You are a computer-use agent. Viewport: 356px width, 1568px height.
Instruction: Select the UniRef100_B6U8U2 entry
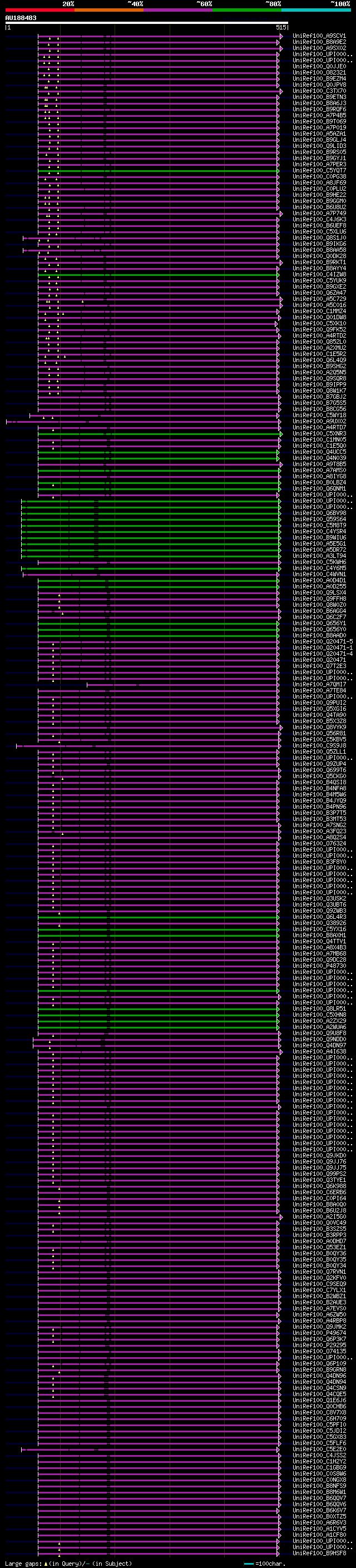319,207
